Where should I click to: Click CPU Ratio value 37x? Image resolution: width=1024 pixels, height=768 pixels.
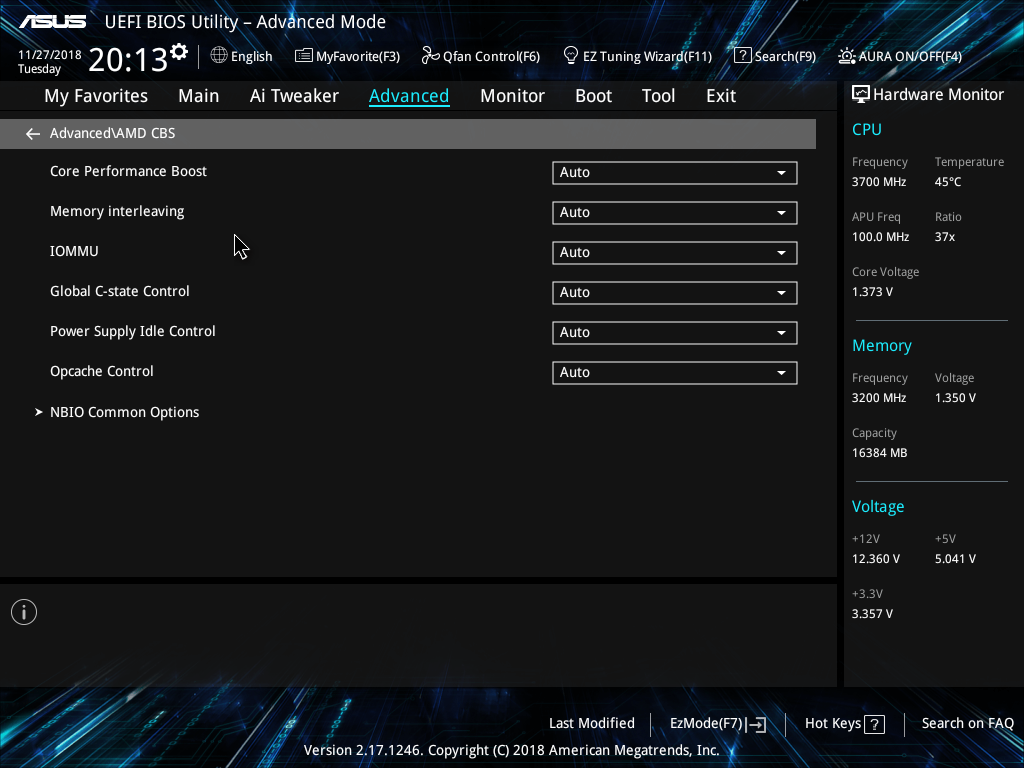[945, 237]
